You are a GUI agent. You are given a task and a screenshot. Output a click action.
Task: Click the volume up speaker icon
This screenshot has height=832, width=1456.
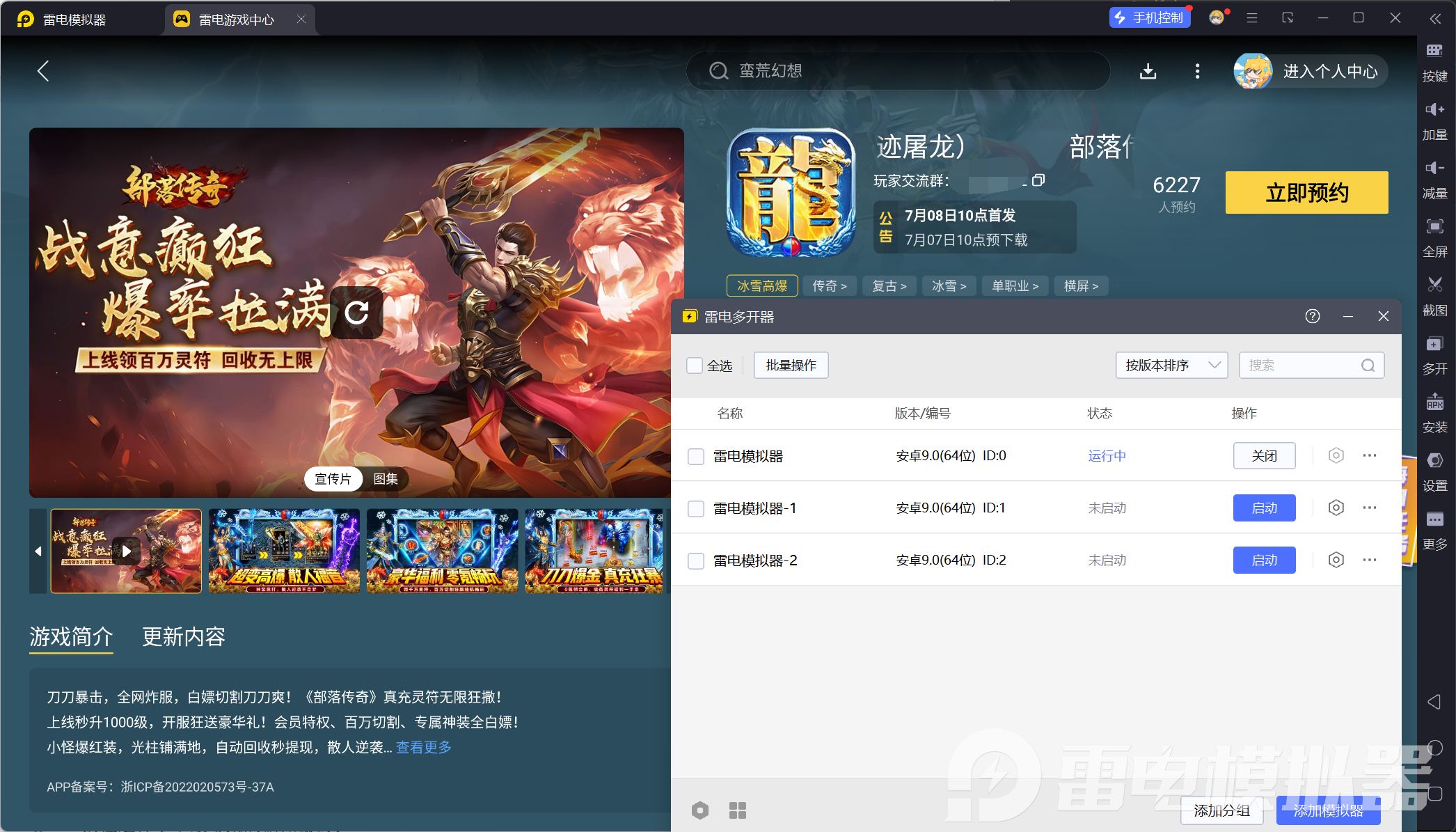1434,109
